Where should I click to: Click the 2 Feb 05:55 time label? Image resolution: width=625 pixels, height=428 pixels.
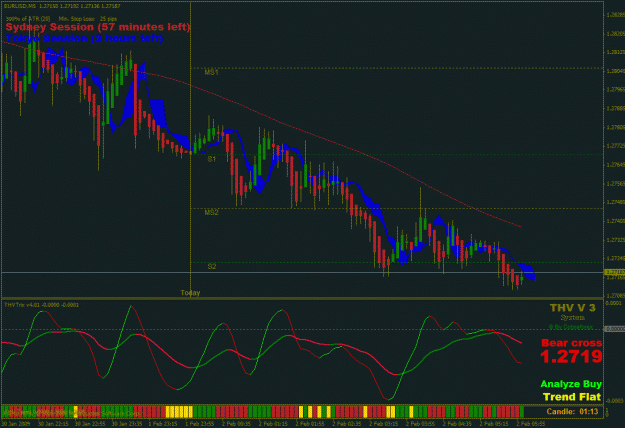pyautogui.click(x=530, y=424)
